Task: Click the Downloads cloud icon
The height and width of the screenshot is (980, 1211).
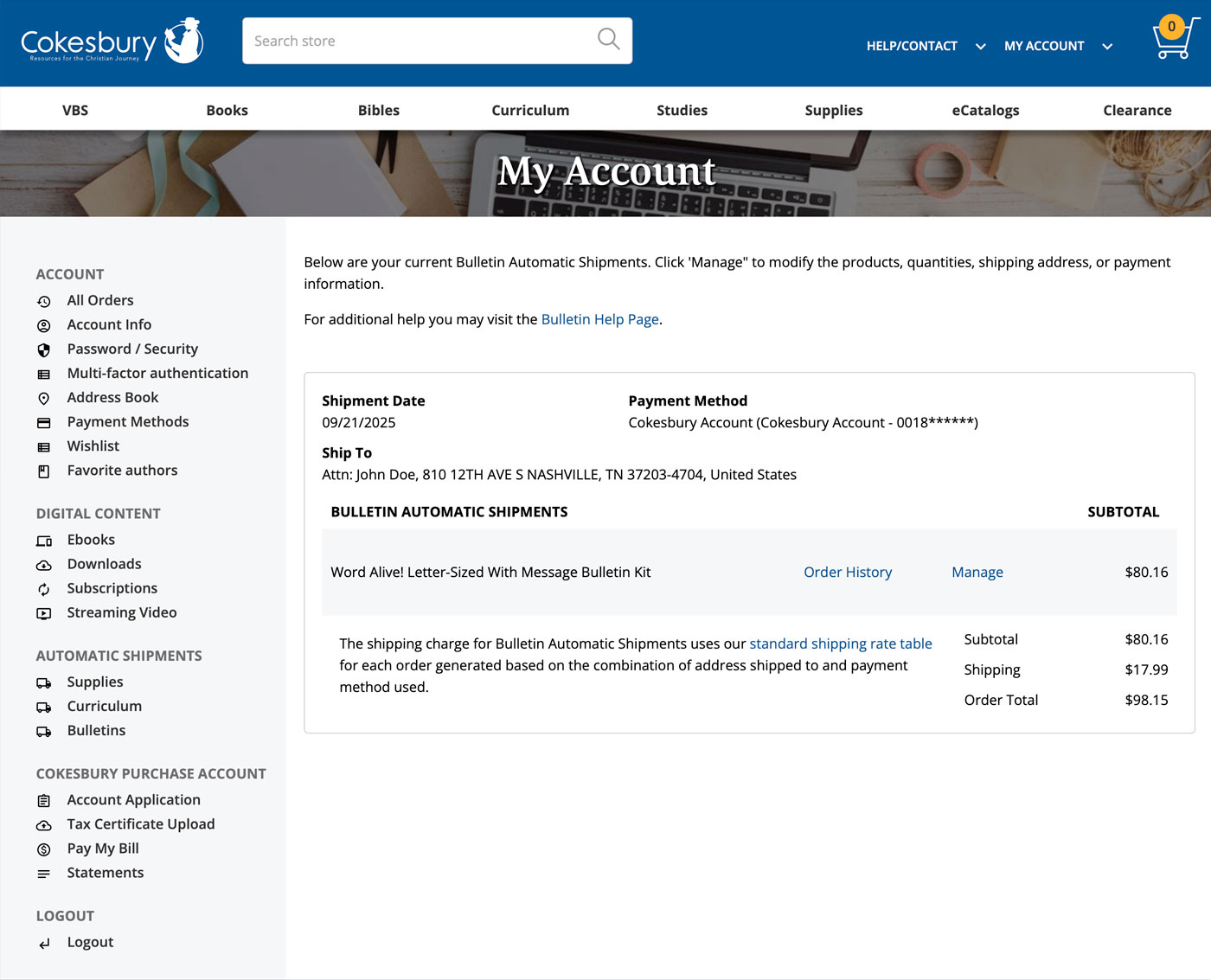Action: coord(44,566)
